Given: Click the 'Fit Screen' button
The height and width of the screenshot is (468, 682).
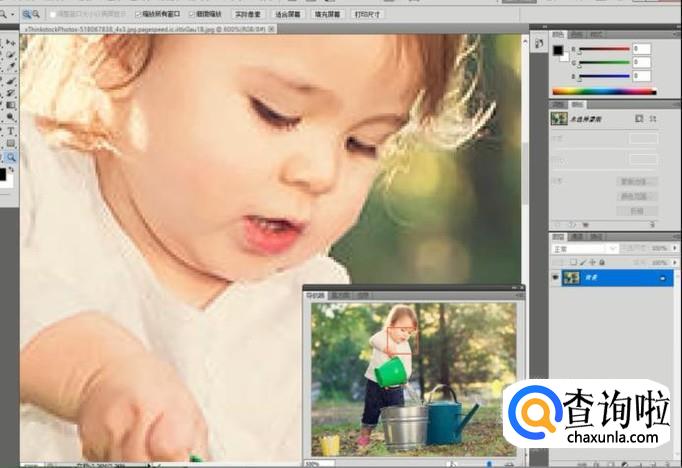Looking at the screenshot, I should coord(286,15).
